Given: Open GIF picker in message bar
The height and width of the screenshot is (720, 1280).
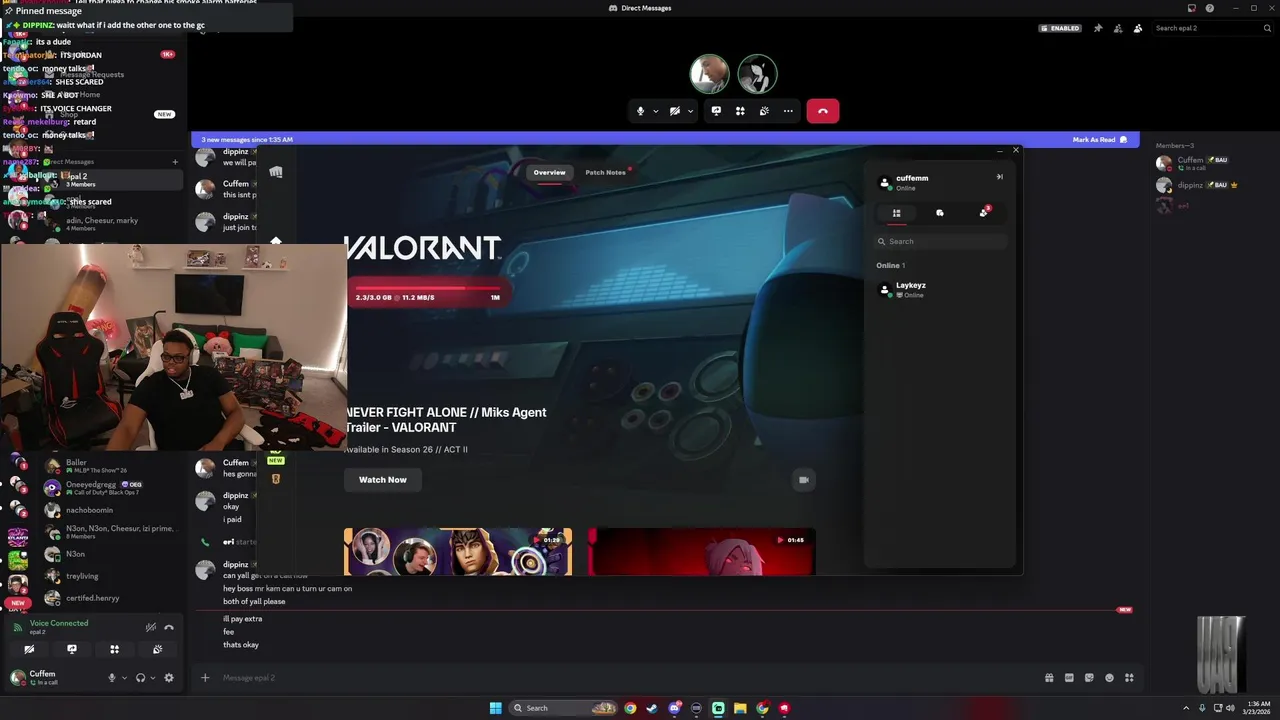Looking at the screenshot, I should tap(1069, 677).
